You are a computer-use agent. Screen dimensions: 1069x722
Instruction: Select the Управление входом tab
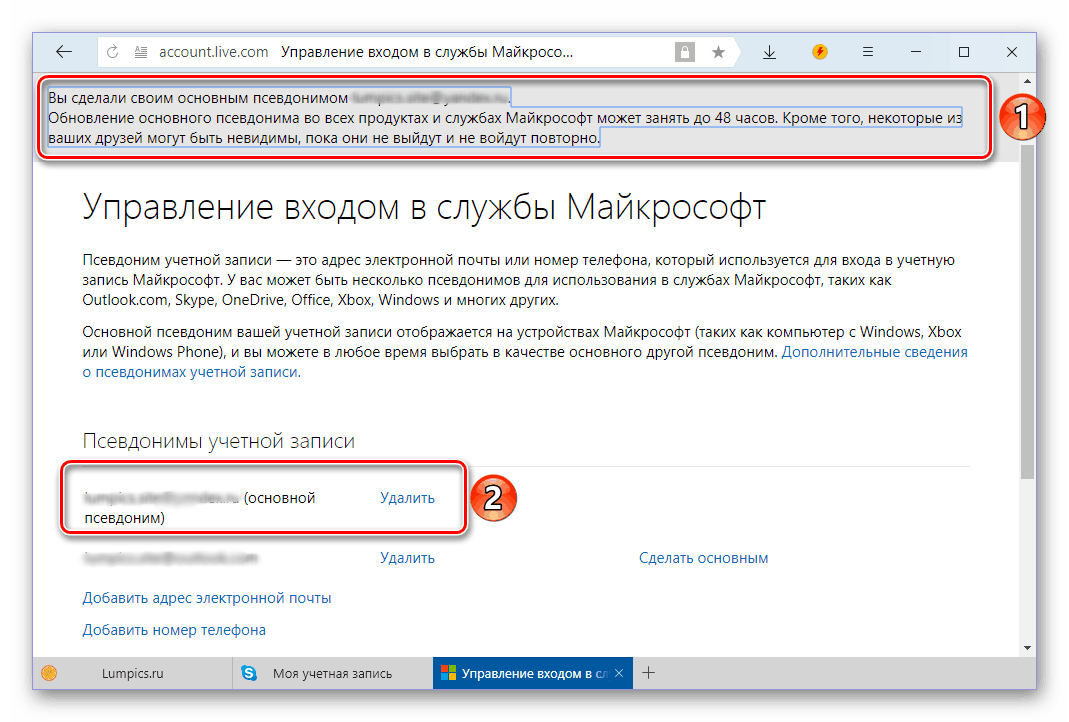click(520, 673)
